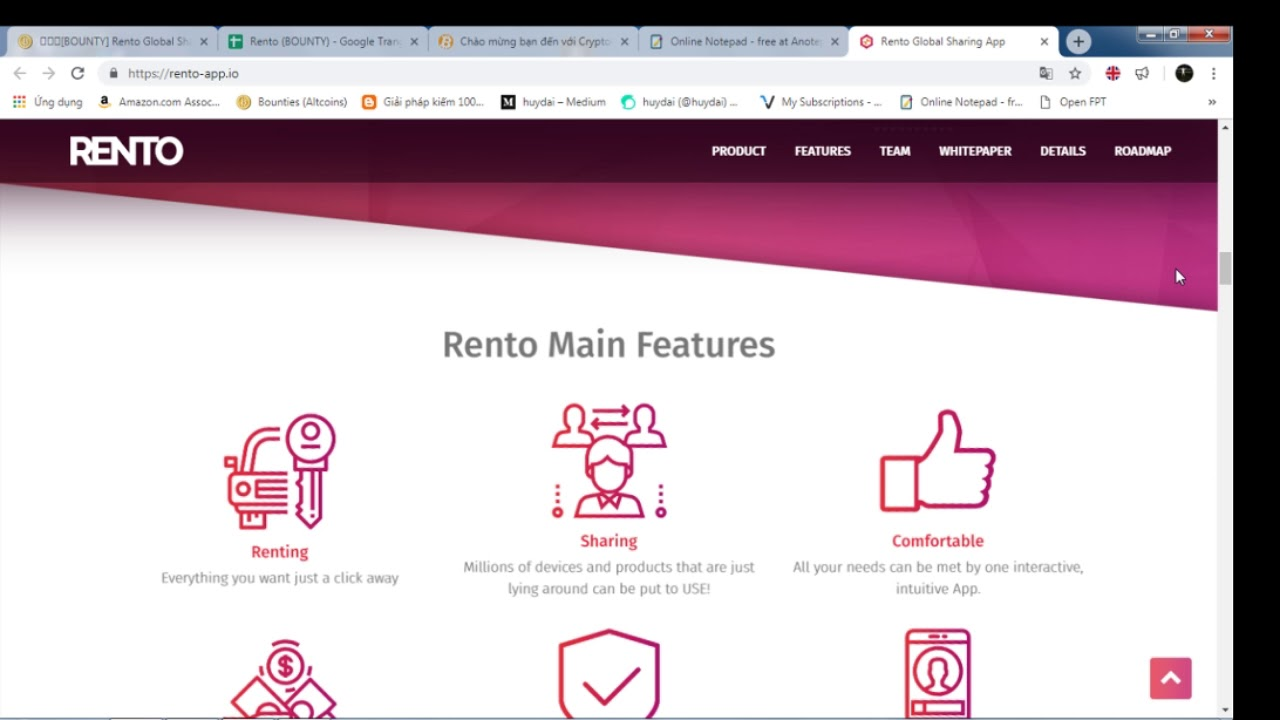Close the Online Notepad tab
Image resolution: width=1280 pixels, height=720 pixels.
pyautogui.click(x=834, y=42)
